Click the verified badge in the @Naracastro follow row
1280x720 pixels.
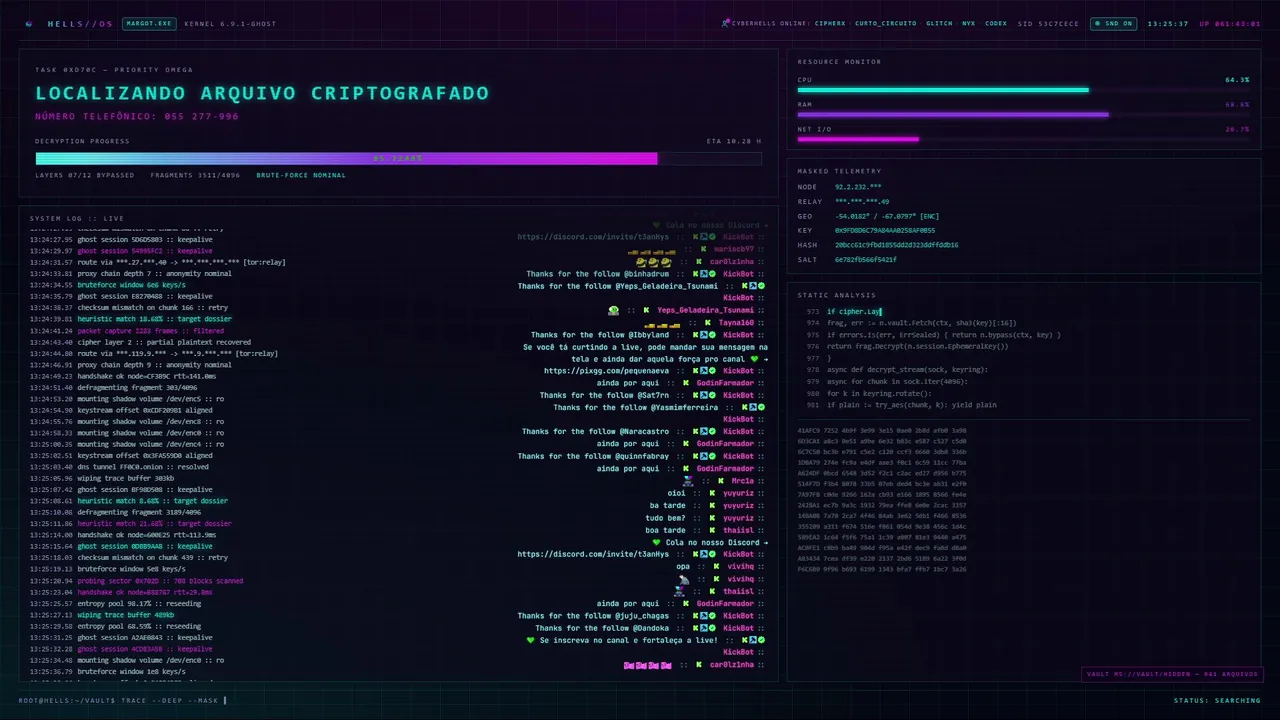(x=713, y=432)
